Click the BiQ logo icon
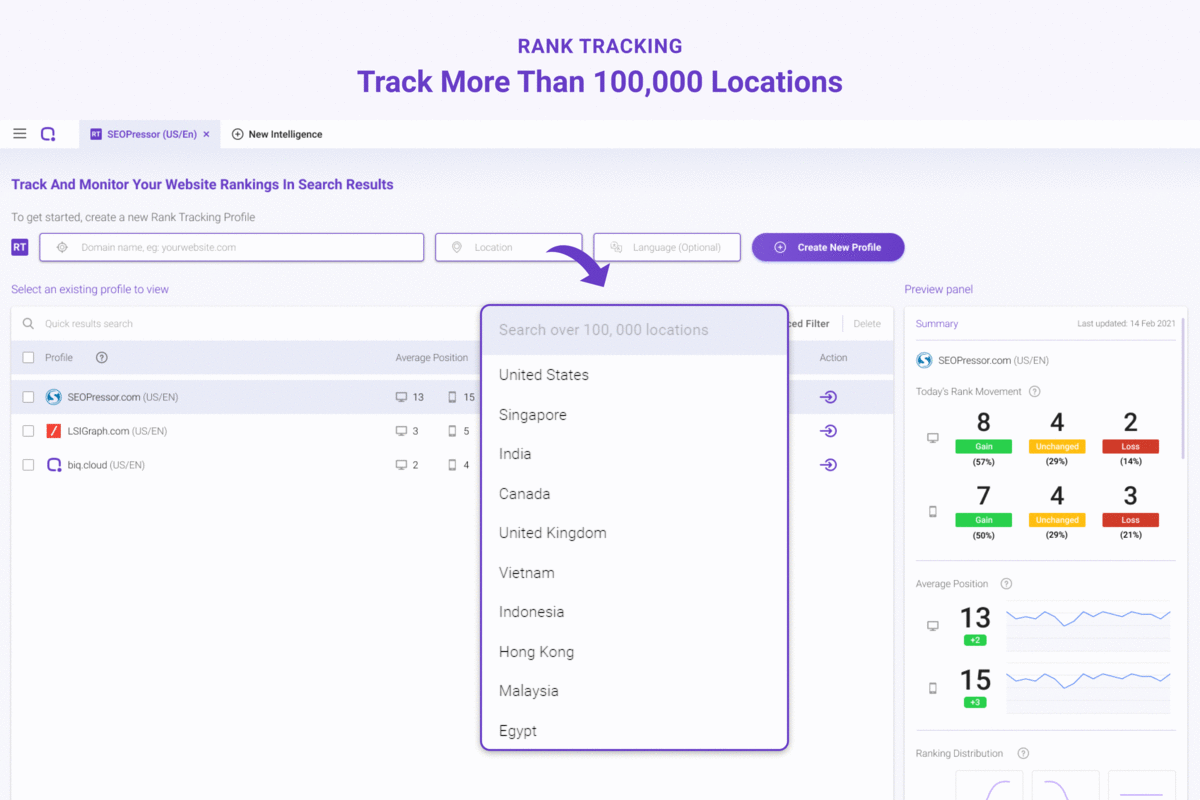This screenshot has height=800, width=1200. [48, 134]
